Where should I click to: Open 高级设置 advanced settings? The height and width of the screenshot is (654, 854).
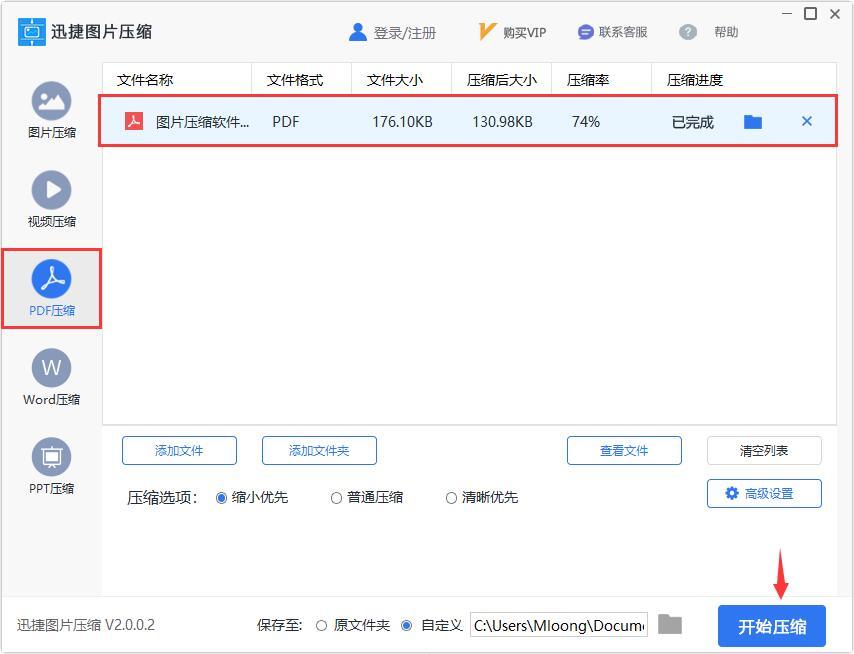[764, 493]
